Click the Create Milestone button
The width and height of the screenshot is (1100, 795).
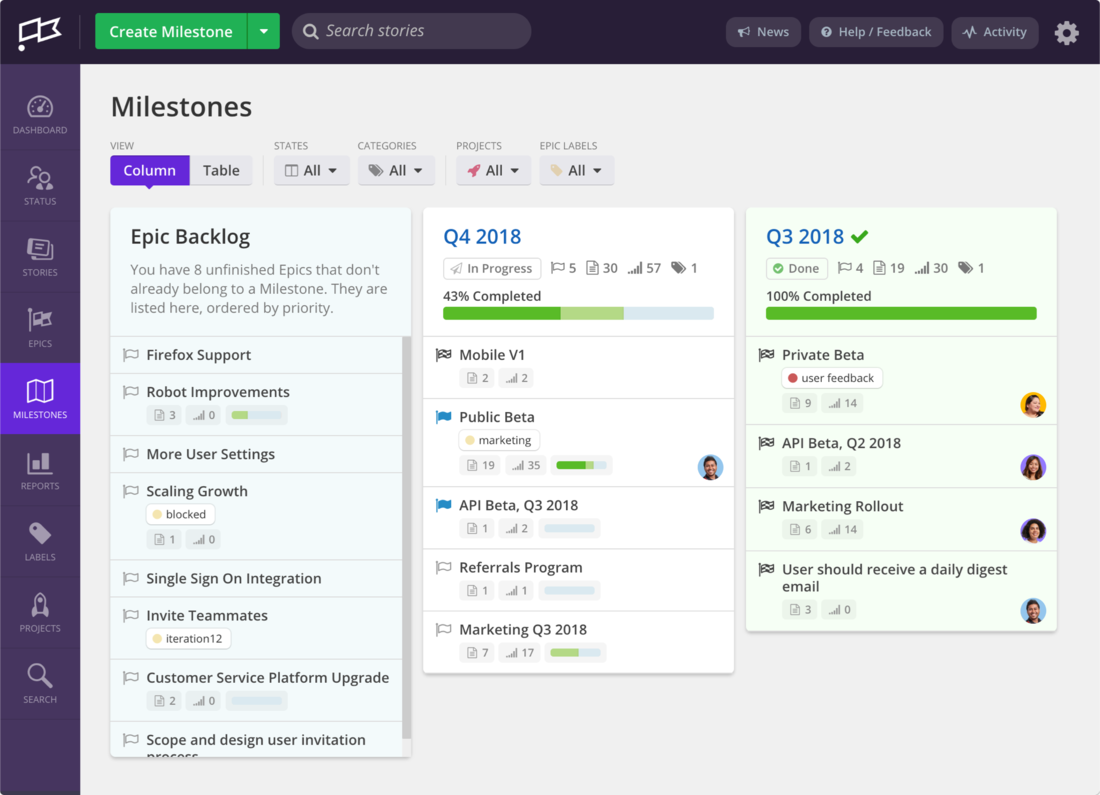[x=171, y=32]
